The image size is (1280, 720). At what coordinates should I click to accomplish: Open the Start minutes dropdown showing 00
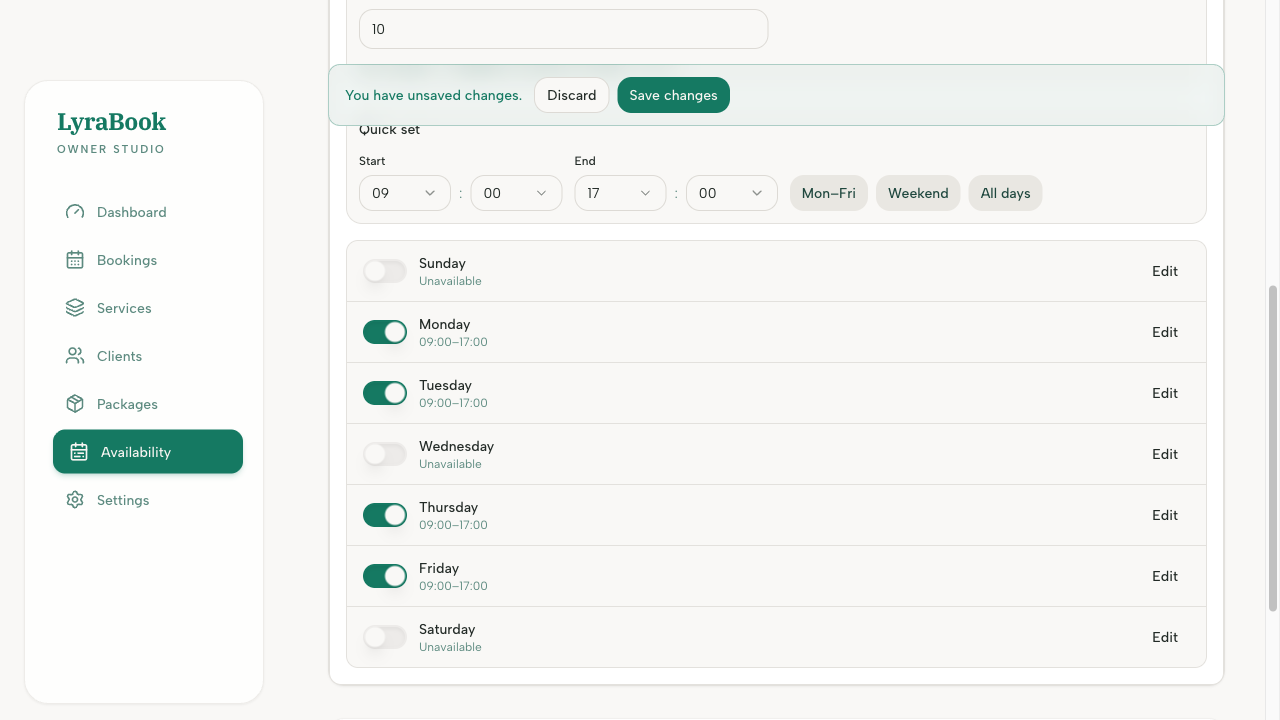pos(516,193)
